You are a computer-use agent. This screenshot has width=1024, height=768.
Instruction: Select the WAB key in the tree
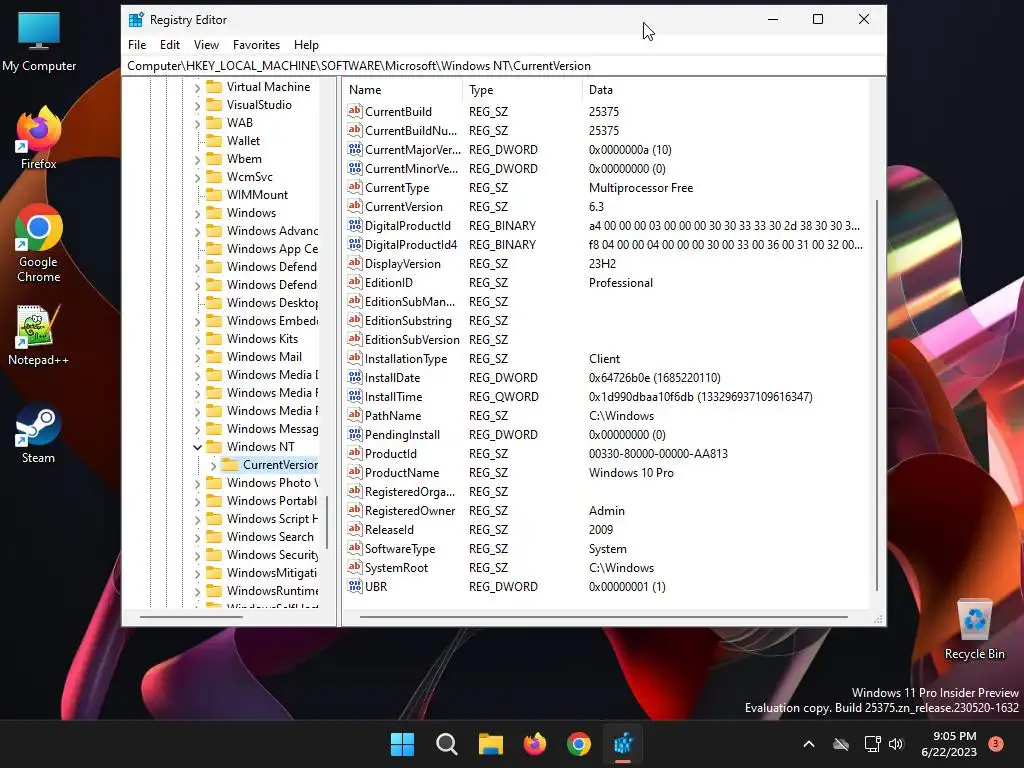point(240,123)
